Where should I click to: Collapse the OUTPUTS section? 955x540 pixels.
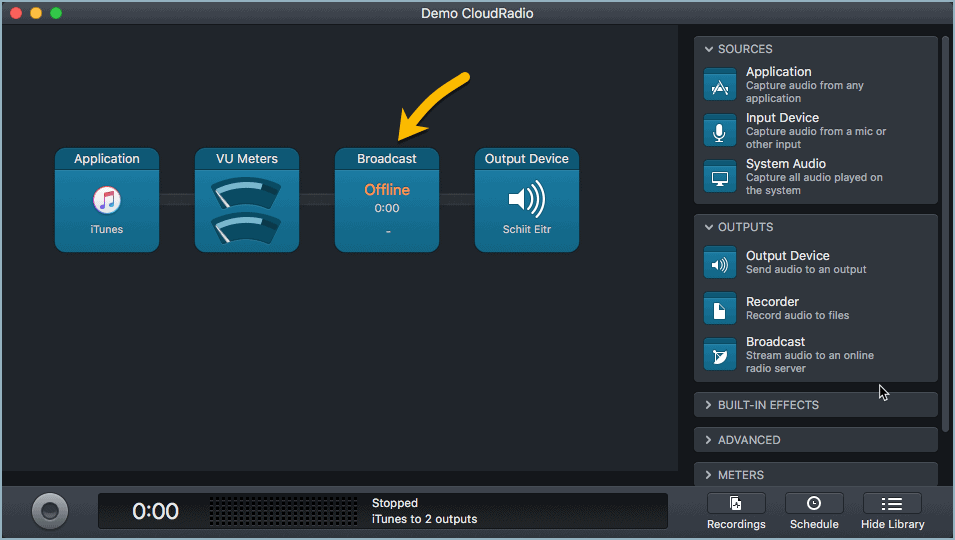click(708, 227)
